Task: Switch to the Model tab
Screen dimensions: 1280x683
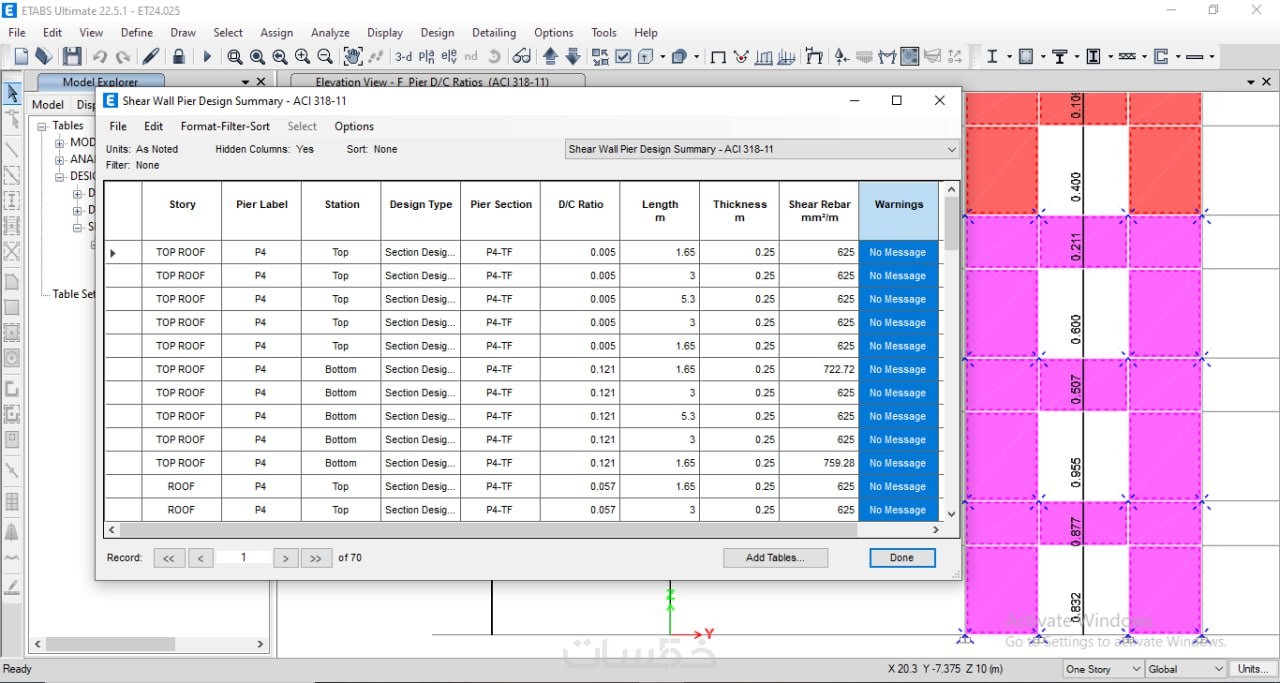Action: tap(48, 105)
